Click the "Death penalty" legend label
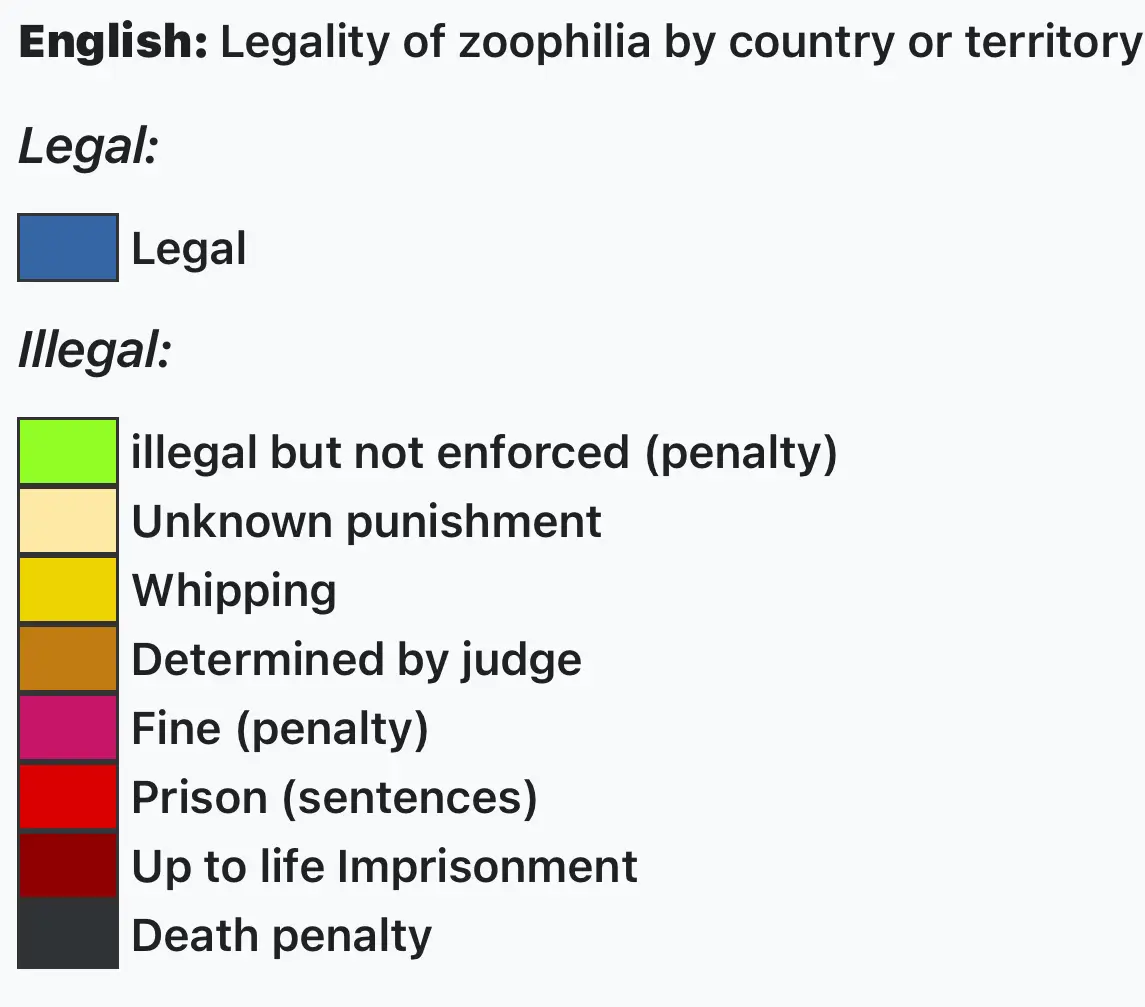This screenshot has width=1145, height=1007. coord(282,936)
